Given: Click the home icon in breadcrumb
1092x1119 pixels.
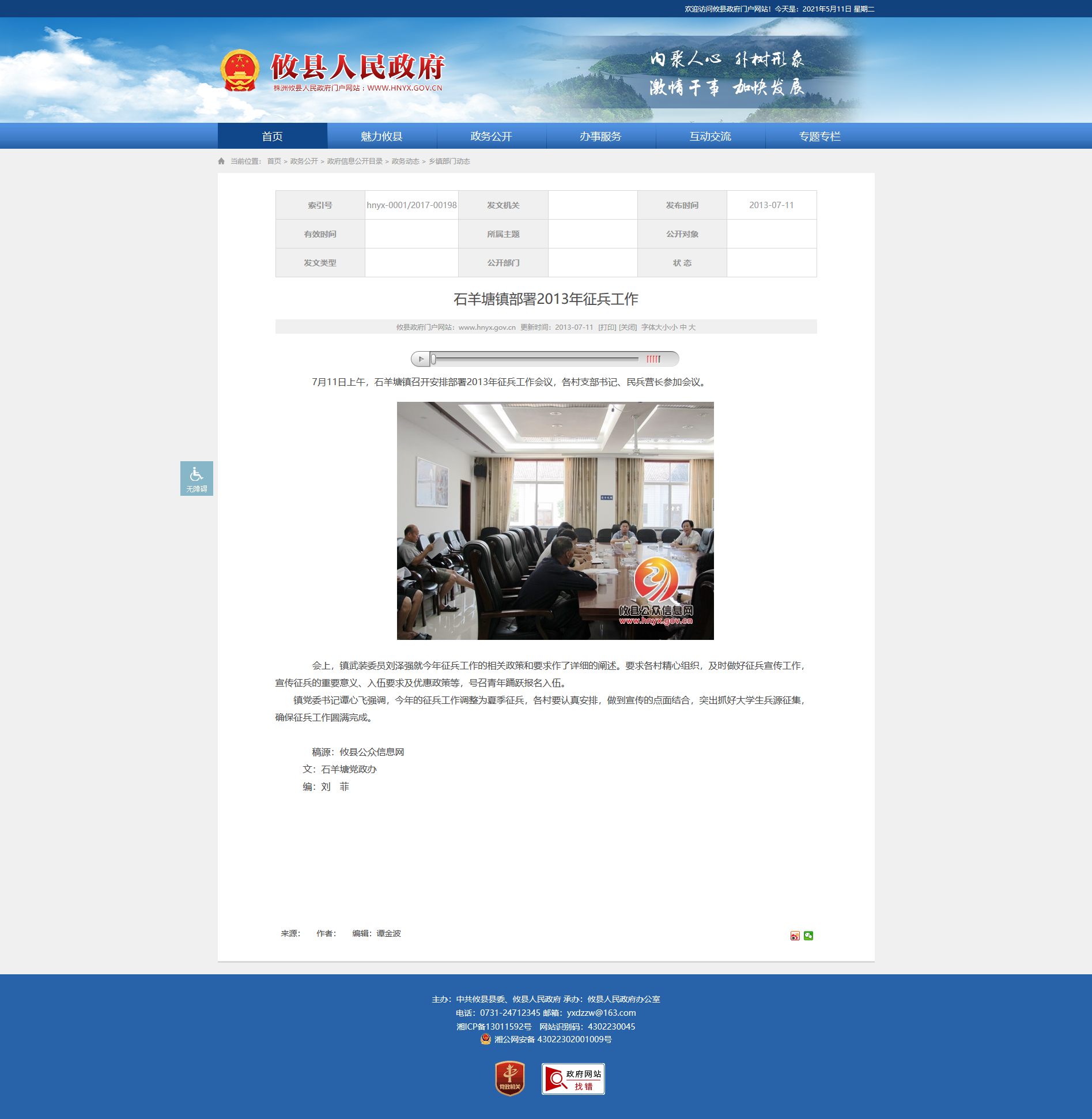Looking at the screenshot, I should click(x=221, y=161).
